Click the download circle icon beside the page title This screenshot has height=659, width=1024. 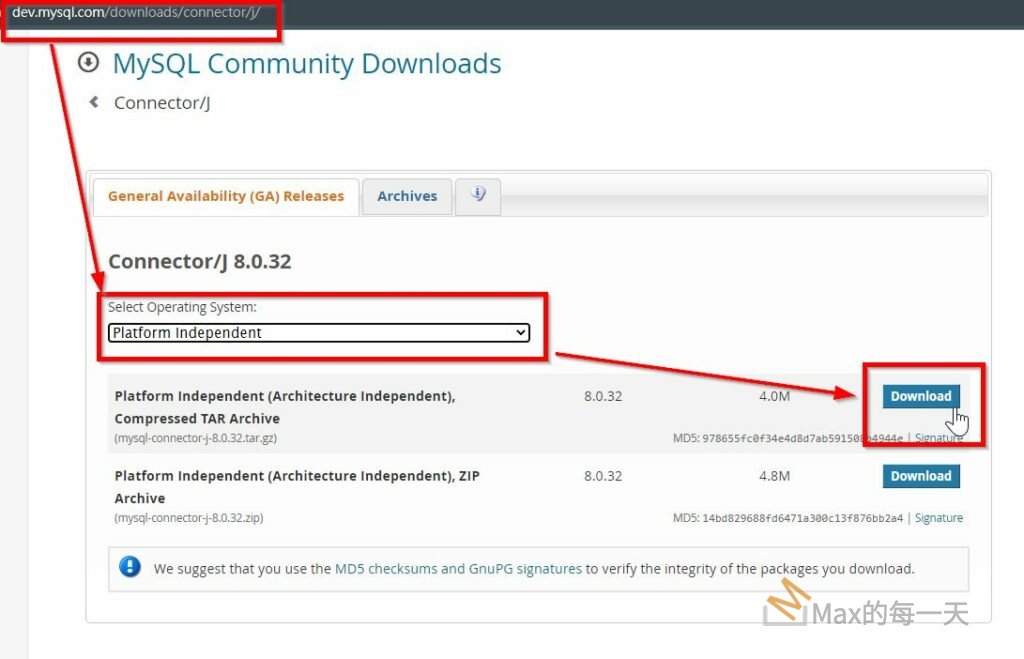pyautogui.click(x=88, y=63)
